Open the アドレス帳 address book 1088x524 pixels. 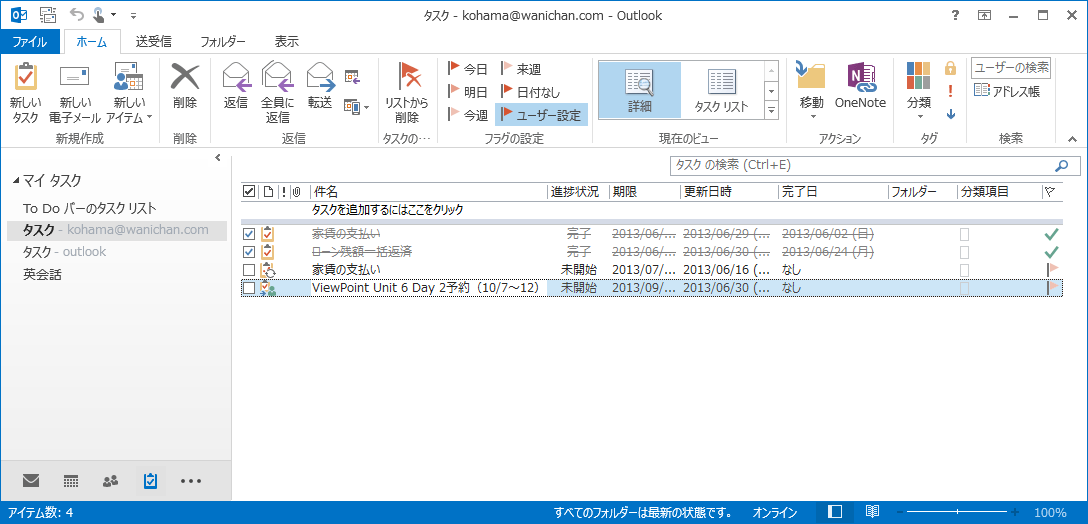pos(1008,91)
